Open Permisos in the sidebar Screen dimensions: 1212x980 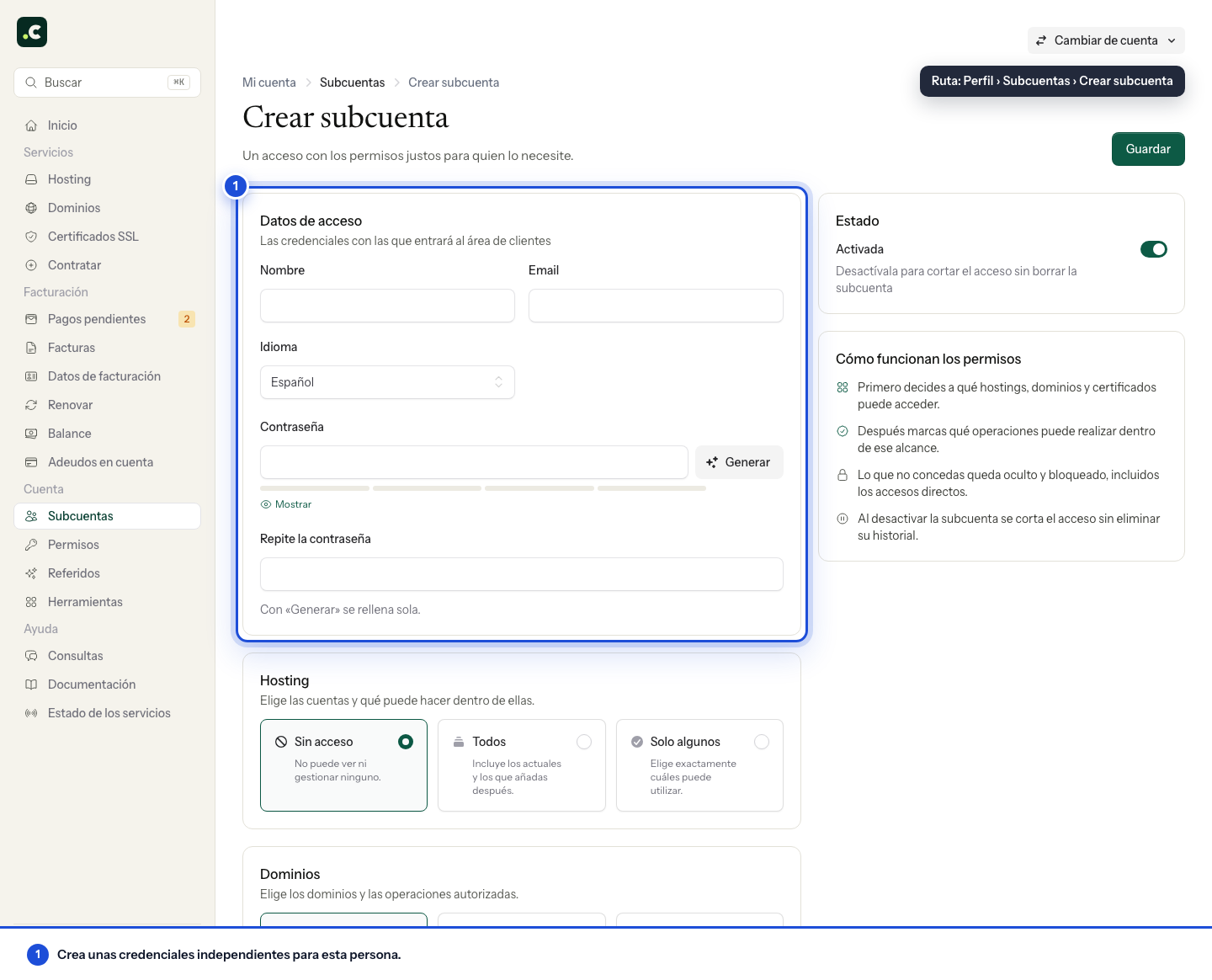(107, 545)
